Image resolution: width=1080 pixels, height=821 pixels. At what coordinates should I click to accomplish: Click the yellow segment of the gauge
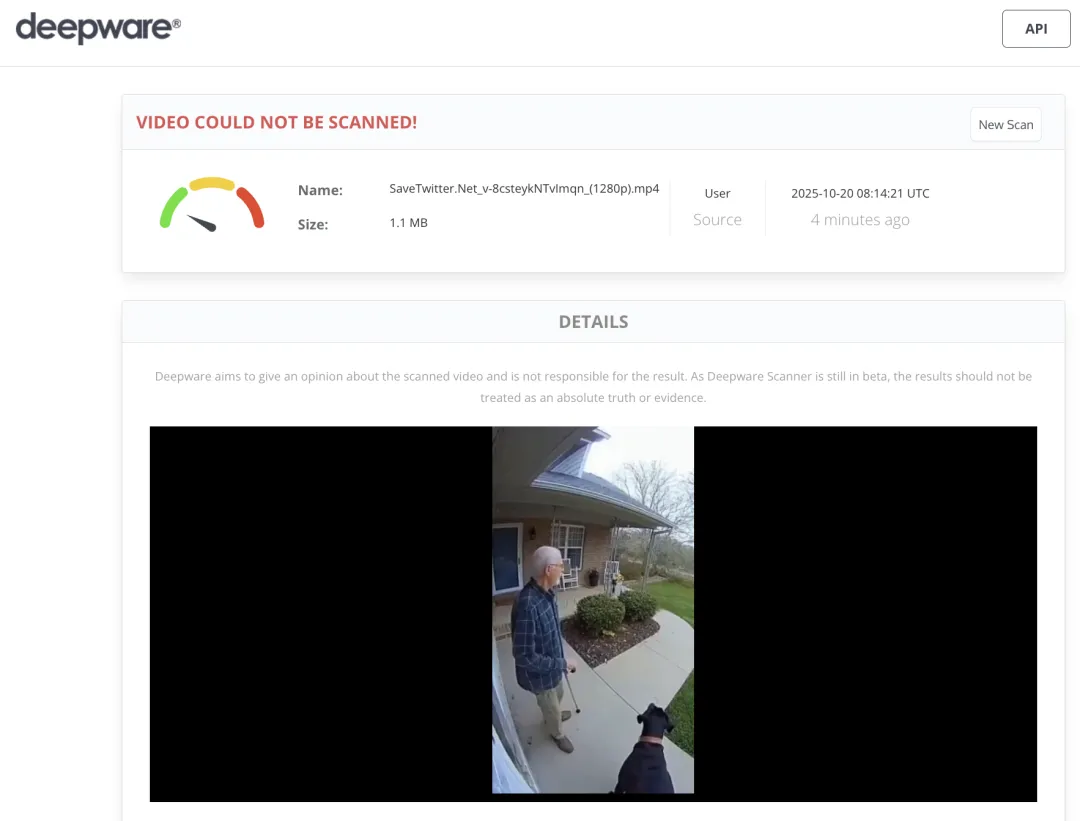point(212,184)
